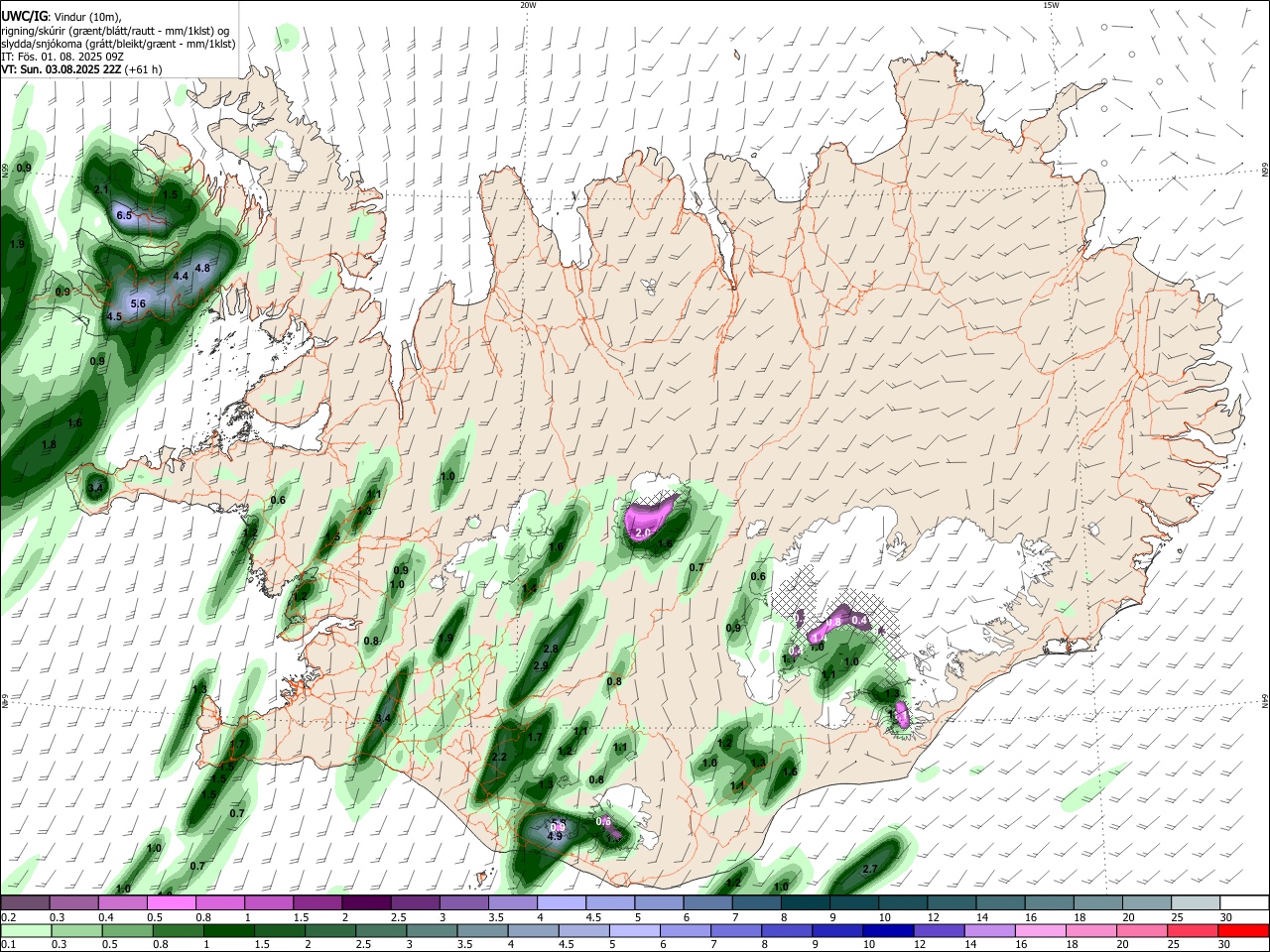Click the dark teal snow swatch at 8
Image resolution: width=1270 pixels, height=952 pixels.
(805, 903)
